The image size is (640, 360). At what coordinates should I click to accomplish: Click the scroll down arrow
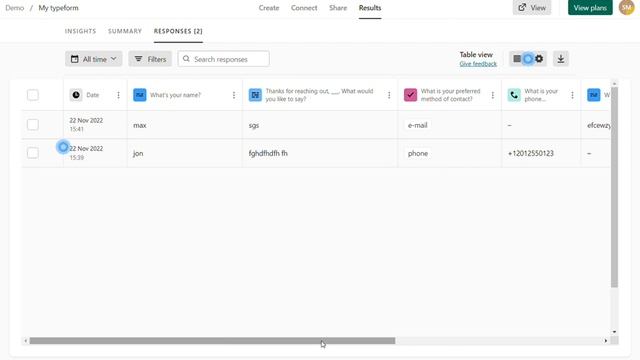(614, 332)
